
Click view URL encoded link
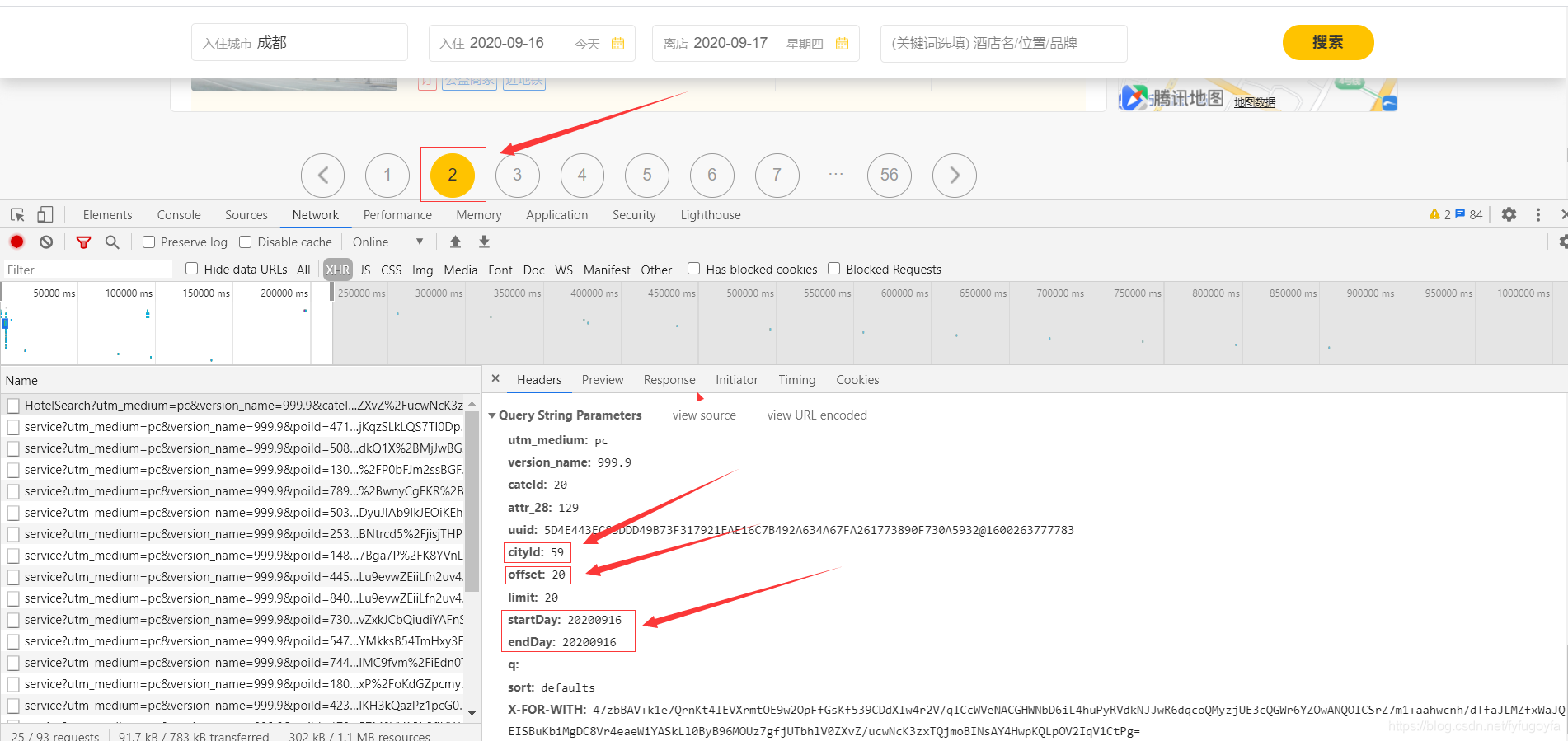(x=817, y=415)
